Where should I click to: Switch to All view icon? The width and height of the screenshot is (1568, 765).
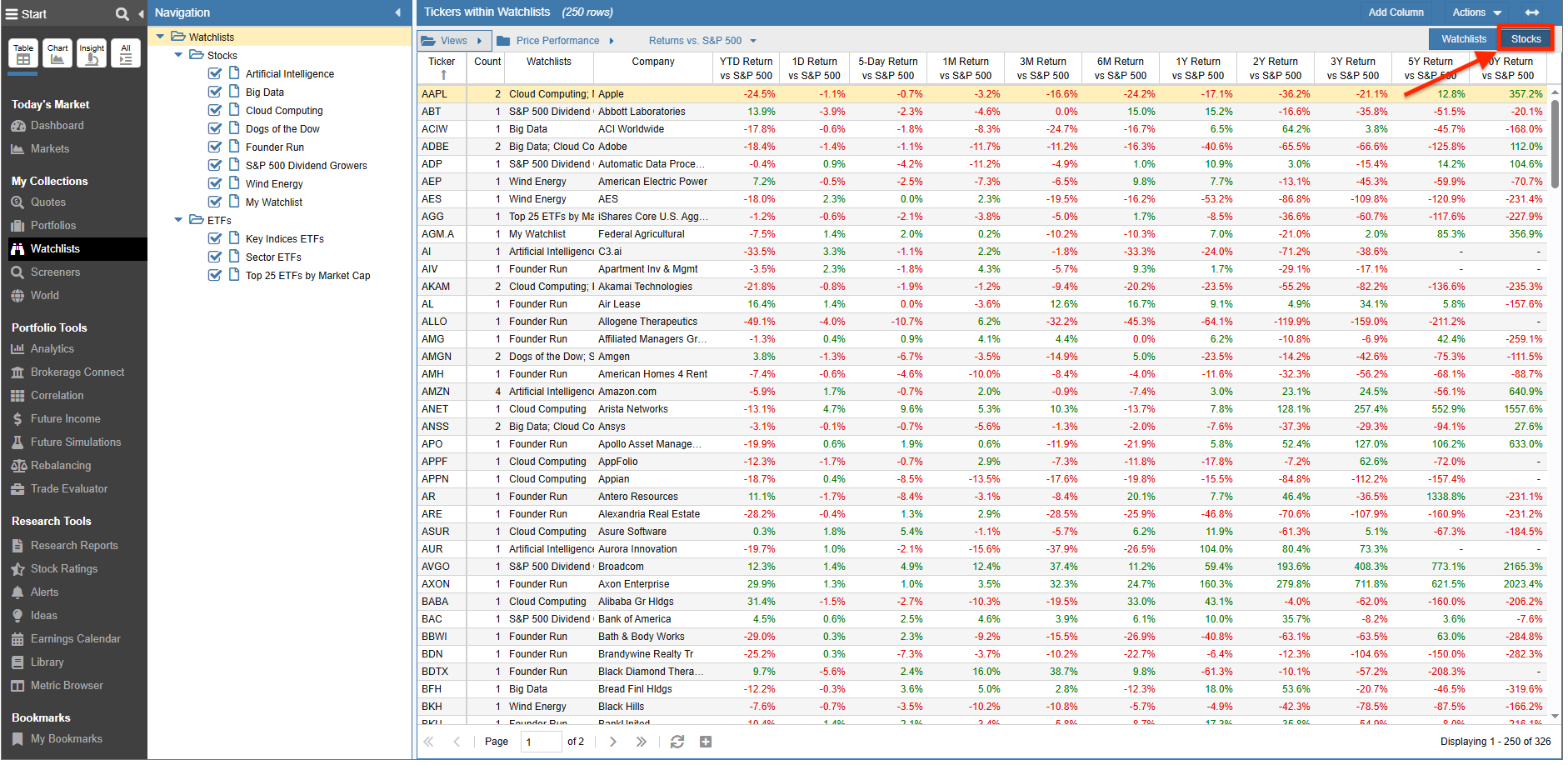click(x=126, y=53)
